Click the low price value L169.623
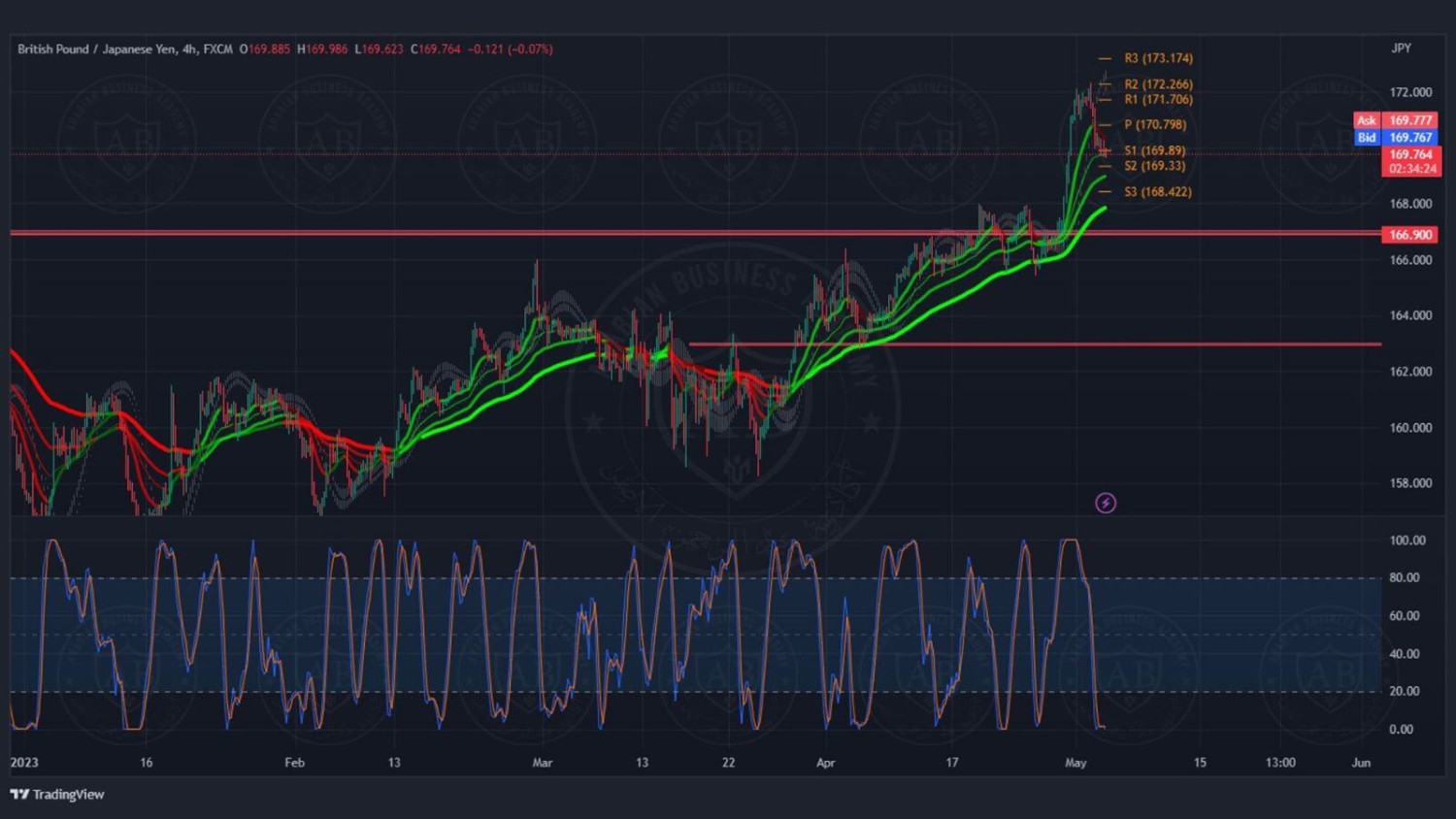 point(379,49)
